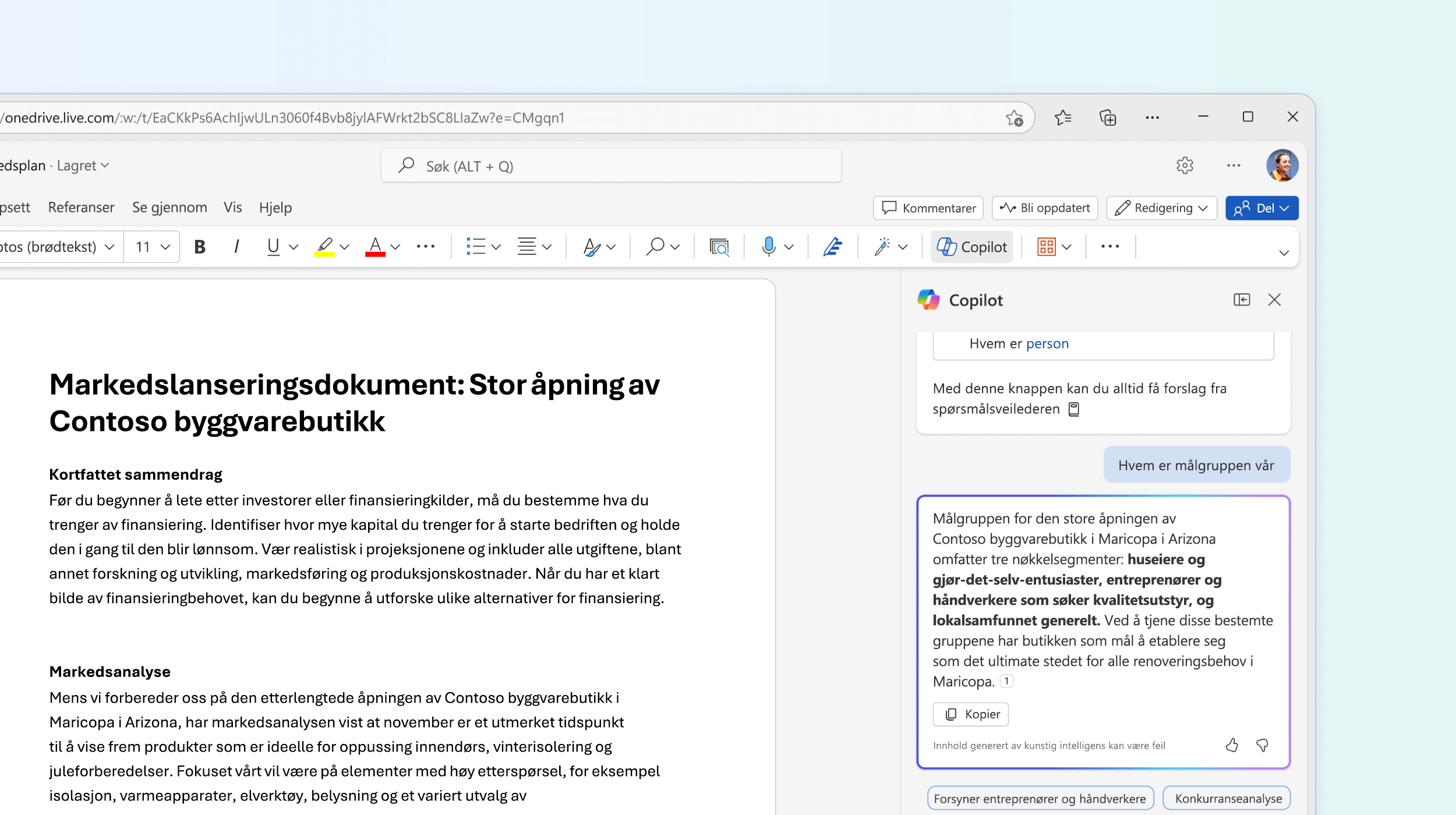Click the bullet list icon
Screen dimensions: 1456x815
pyautogui.click(x=476, y=247)
